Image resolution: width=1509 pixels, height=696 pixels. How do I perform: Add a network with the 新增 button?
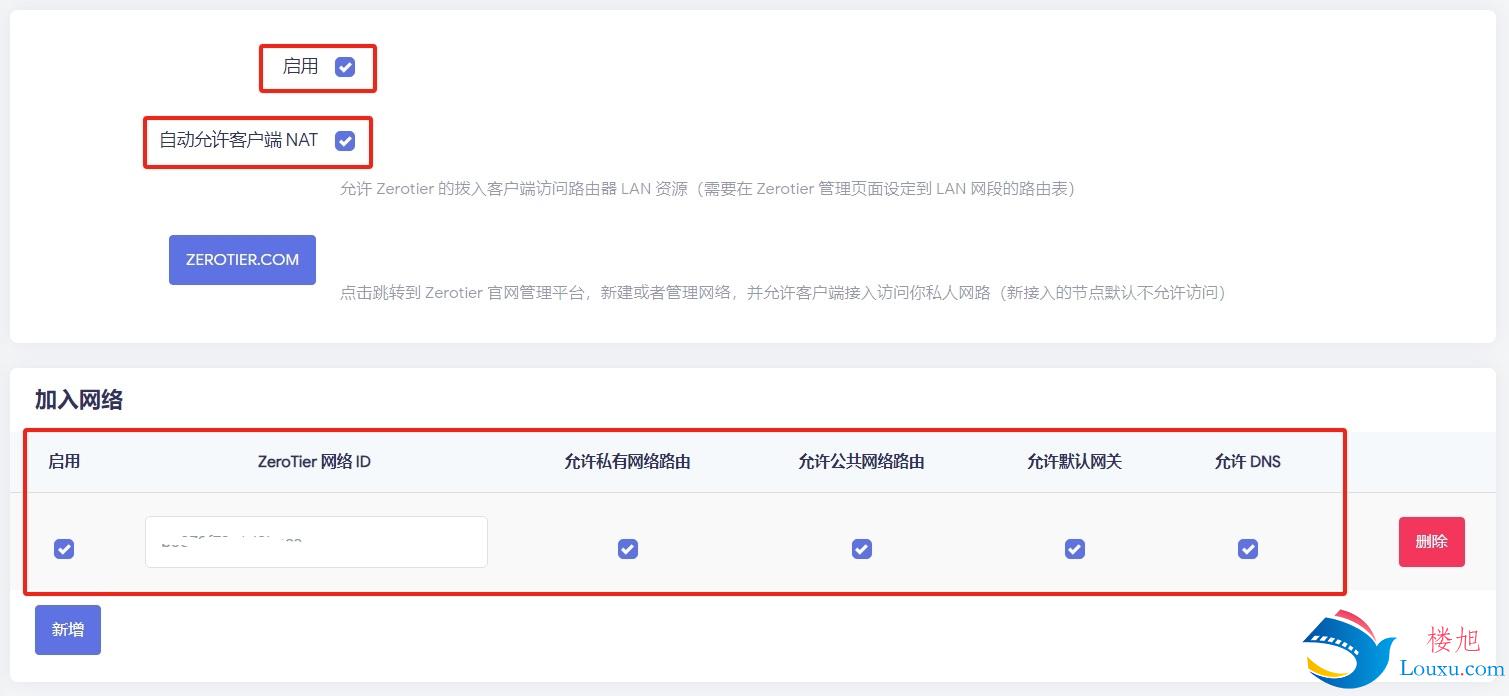point(68,630)
